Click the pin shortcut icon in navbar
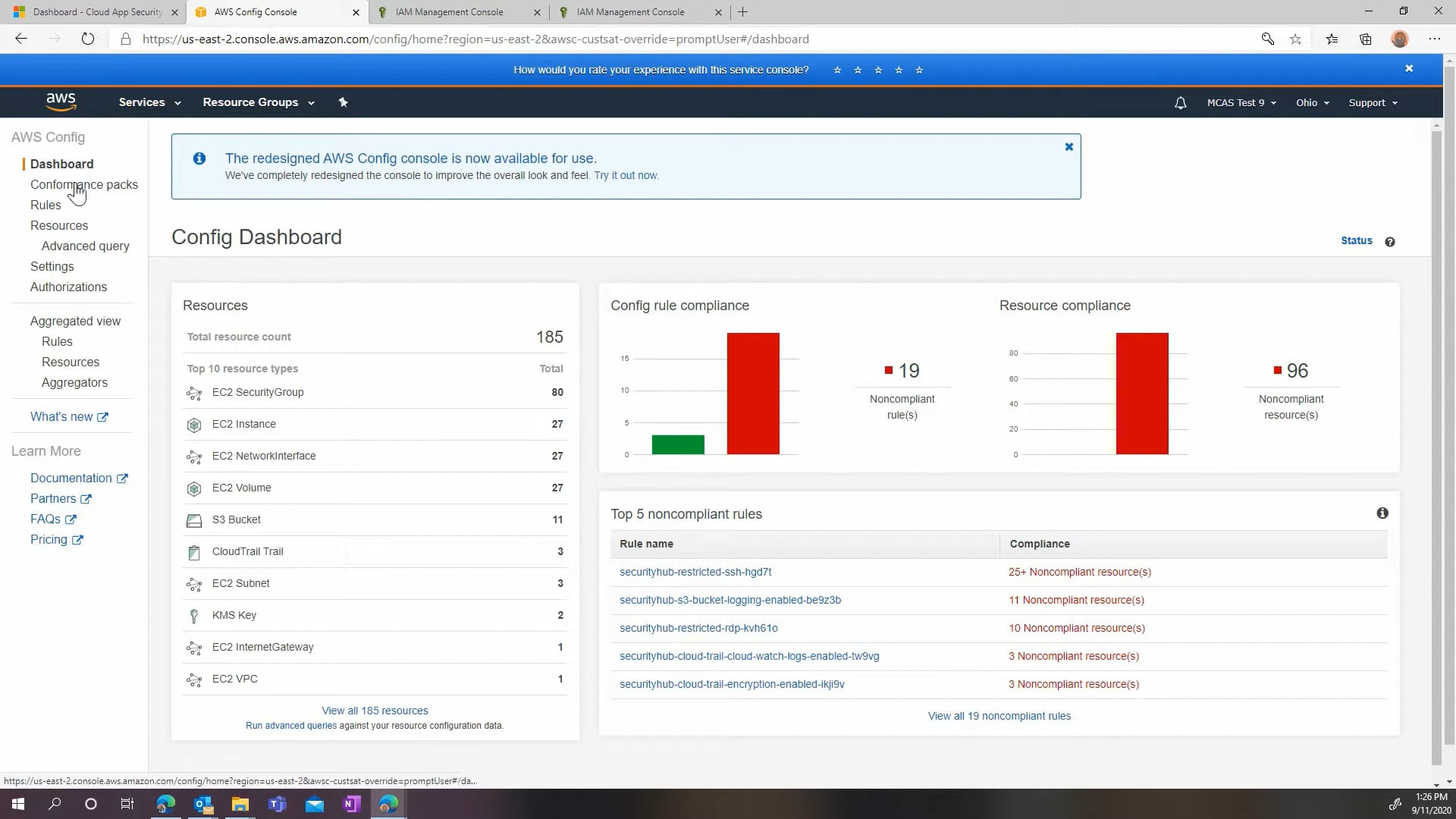Viewport: 1456px width, 819px height. click(343, 102)
